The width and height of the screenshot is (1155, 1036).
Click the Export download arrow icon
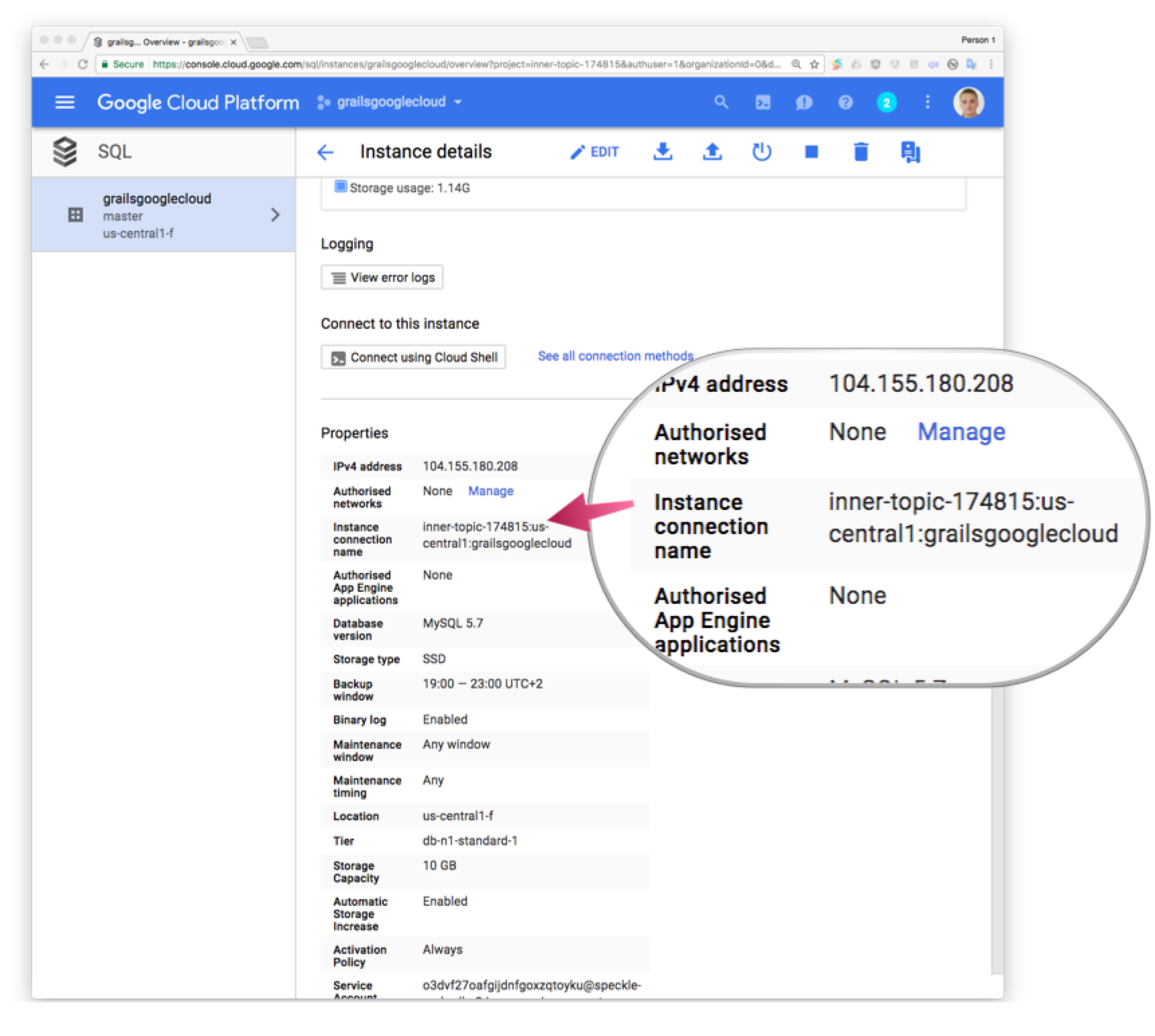tap(663, 152)
